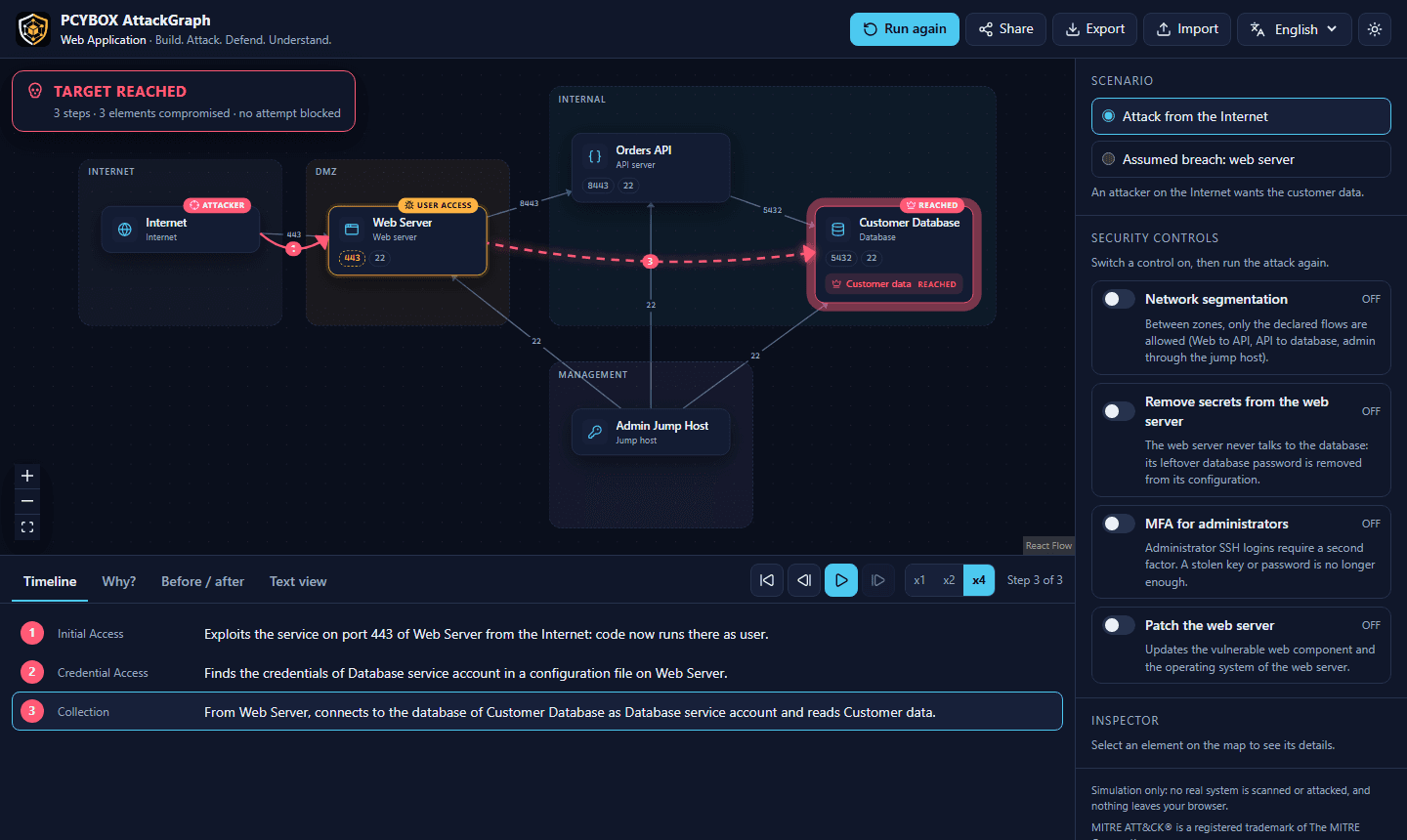This screenshot has width=1407, height=840.
Task: Click the step 3 marker on attack path
Action: coord(650,261)
